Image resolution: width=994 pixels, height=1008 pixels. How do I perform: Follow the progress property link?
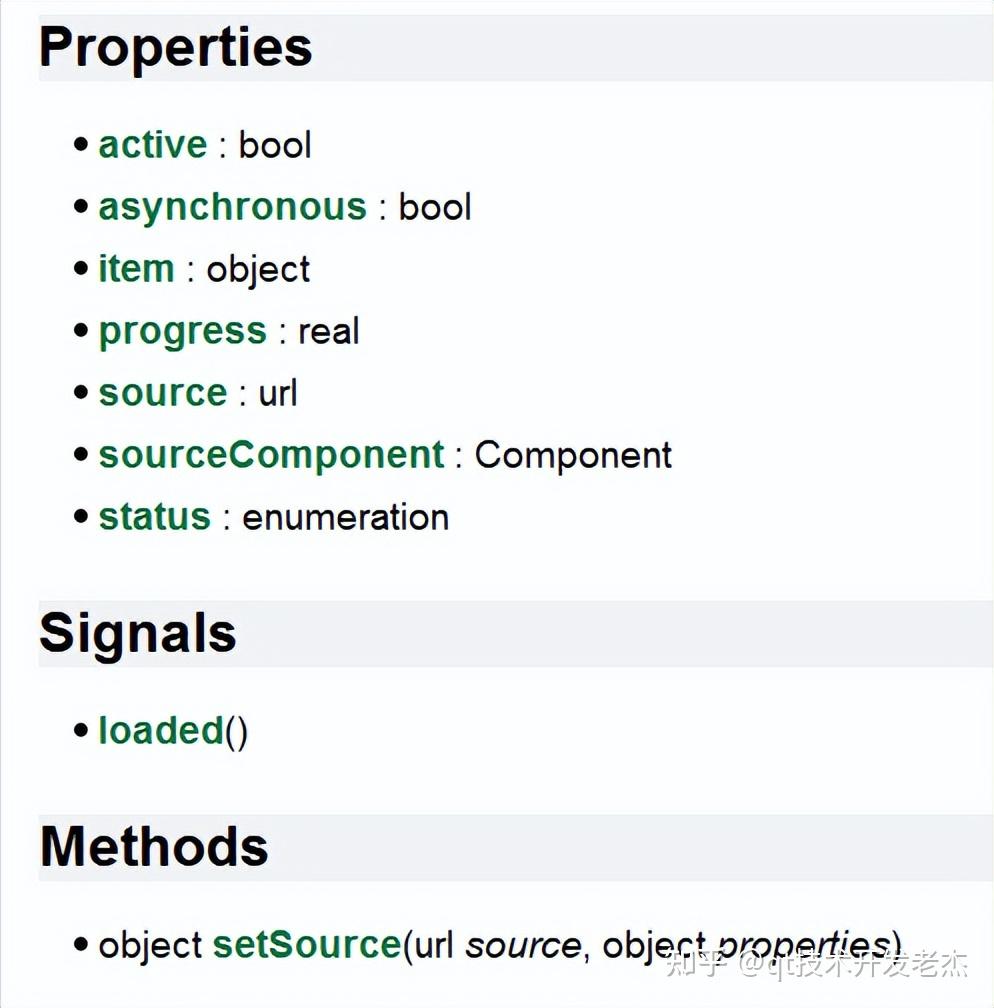pyautogui.click(x=183, y=332)
